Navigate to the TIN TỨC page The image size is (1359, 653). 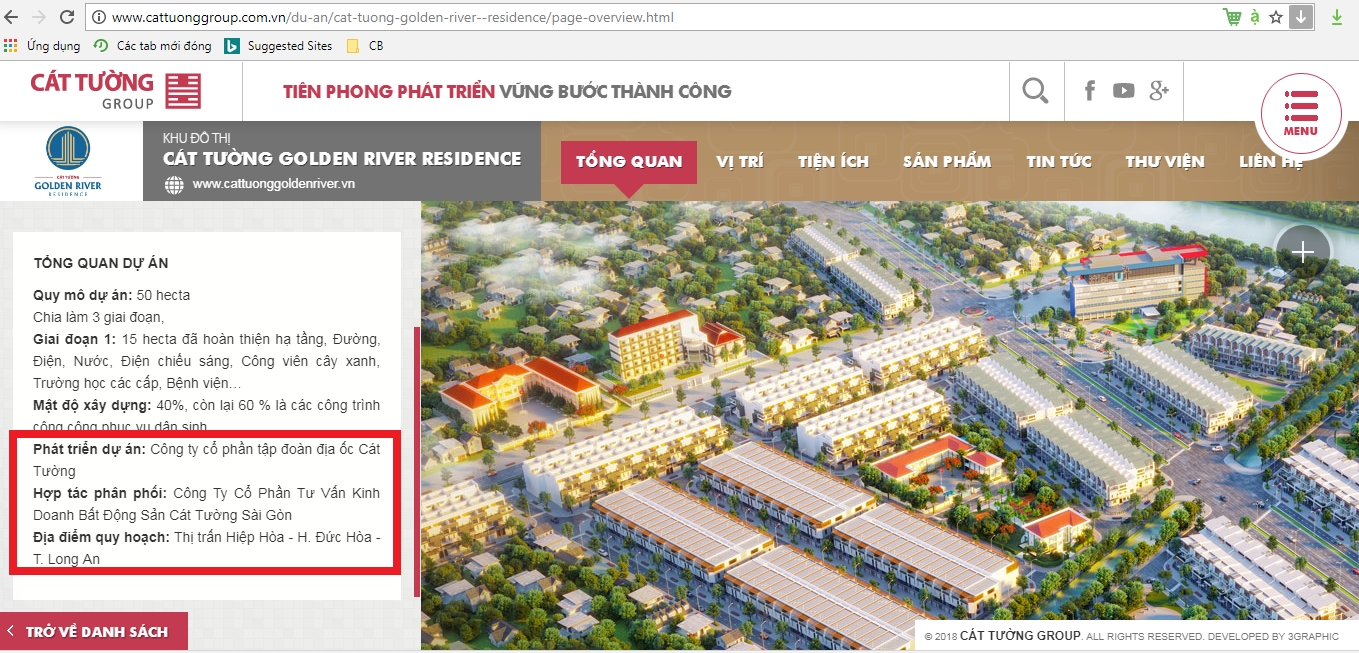point(1058,162)
